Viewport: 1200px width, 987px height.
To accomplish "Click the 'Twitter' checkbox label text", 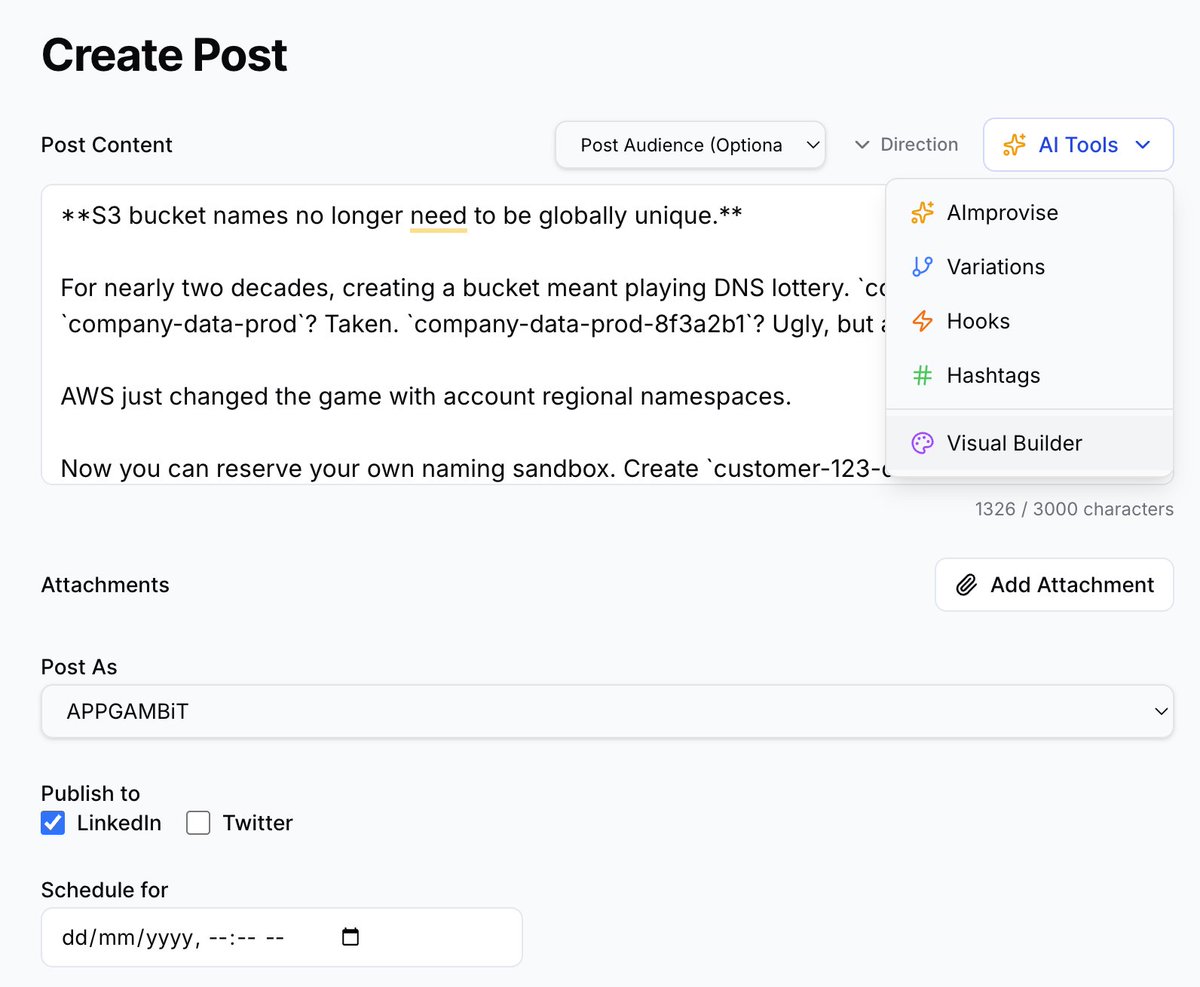I will (258, 823).
